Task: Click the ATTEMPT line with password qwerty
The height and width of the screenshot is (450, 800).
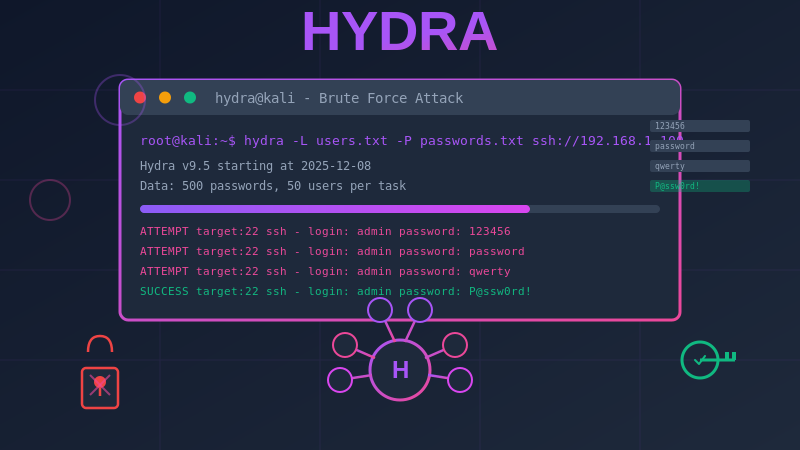Action: (325, 271)
